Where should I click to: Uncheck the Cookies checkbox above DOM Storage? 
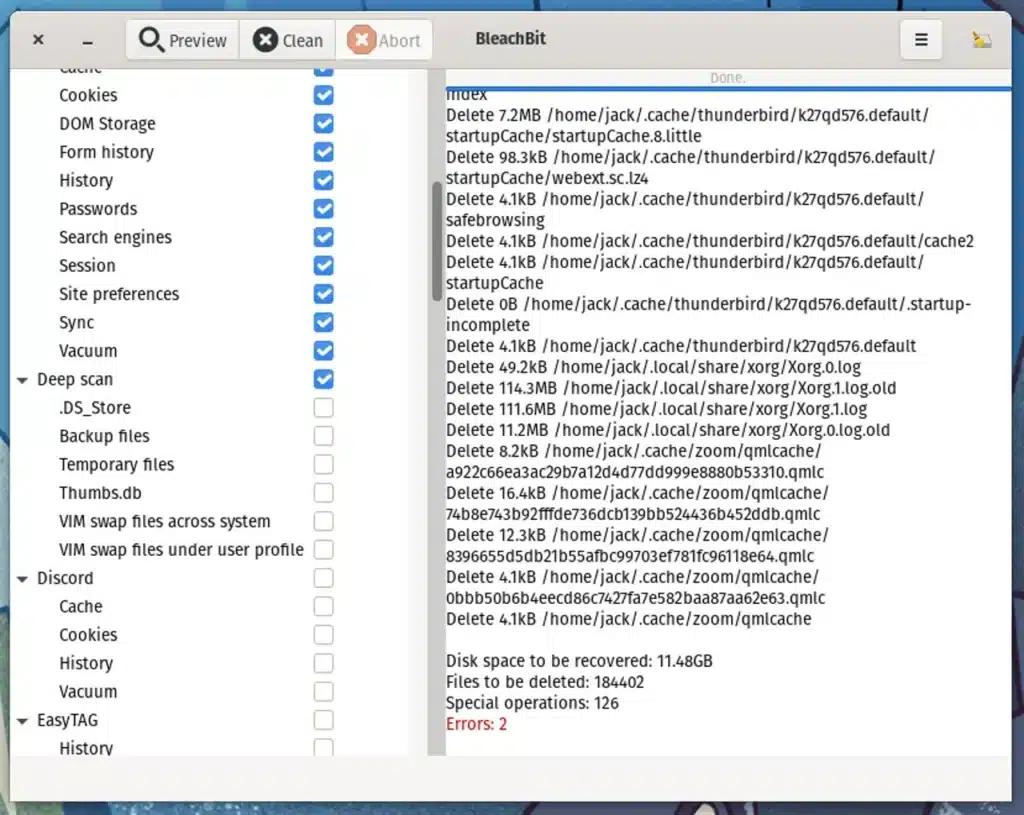[323, 95]
